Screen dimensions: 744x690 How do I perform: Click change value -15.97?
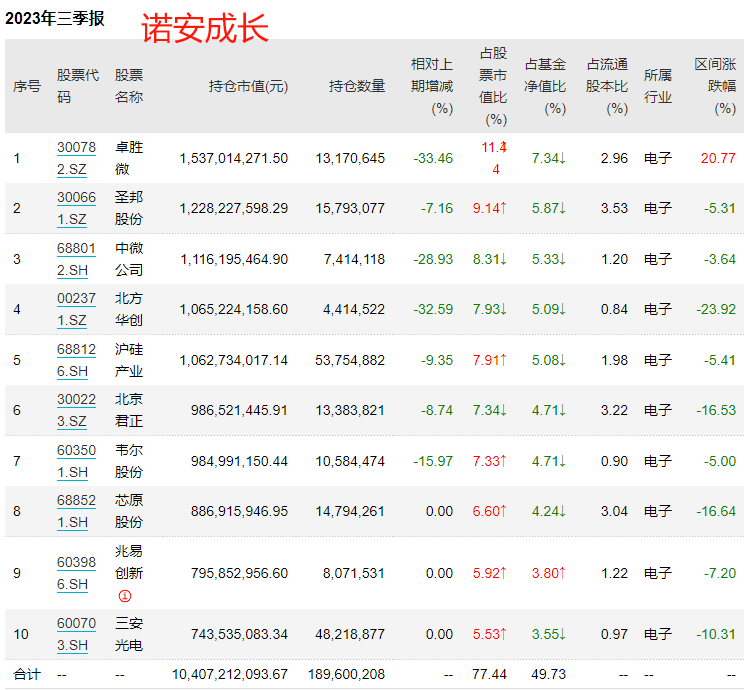tap(433, 461)
